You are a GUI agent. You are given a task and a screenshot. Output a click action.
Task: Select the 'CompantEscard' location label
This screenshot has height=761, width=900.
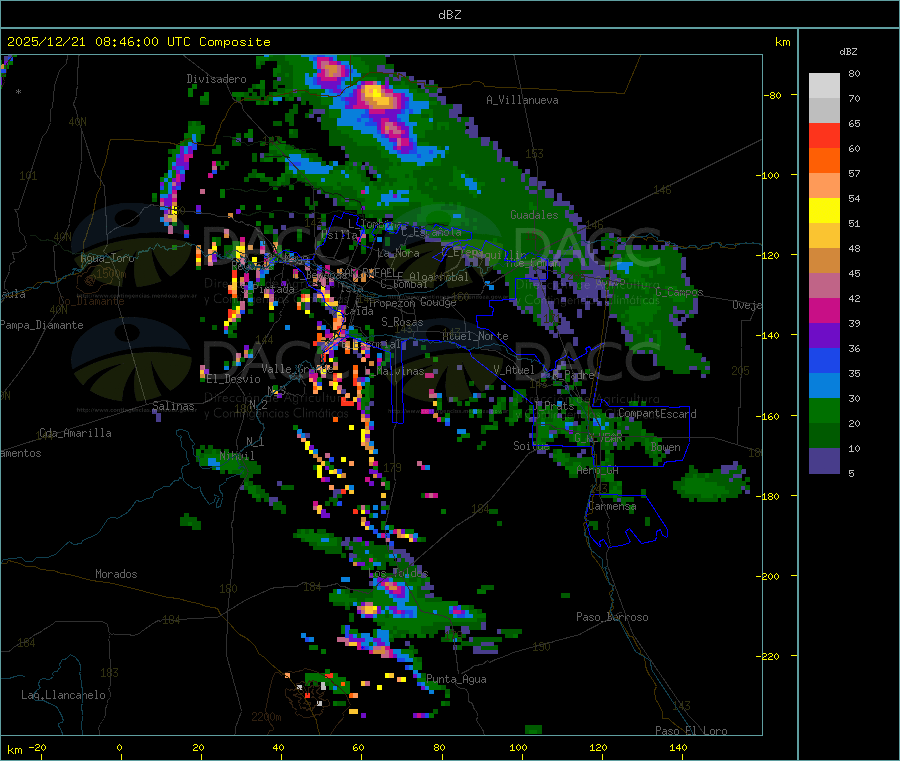tap(657, 414)
